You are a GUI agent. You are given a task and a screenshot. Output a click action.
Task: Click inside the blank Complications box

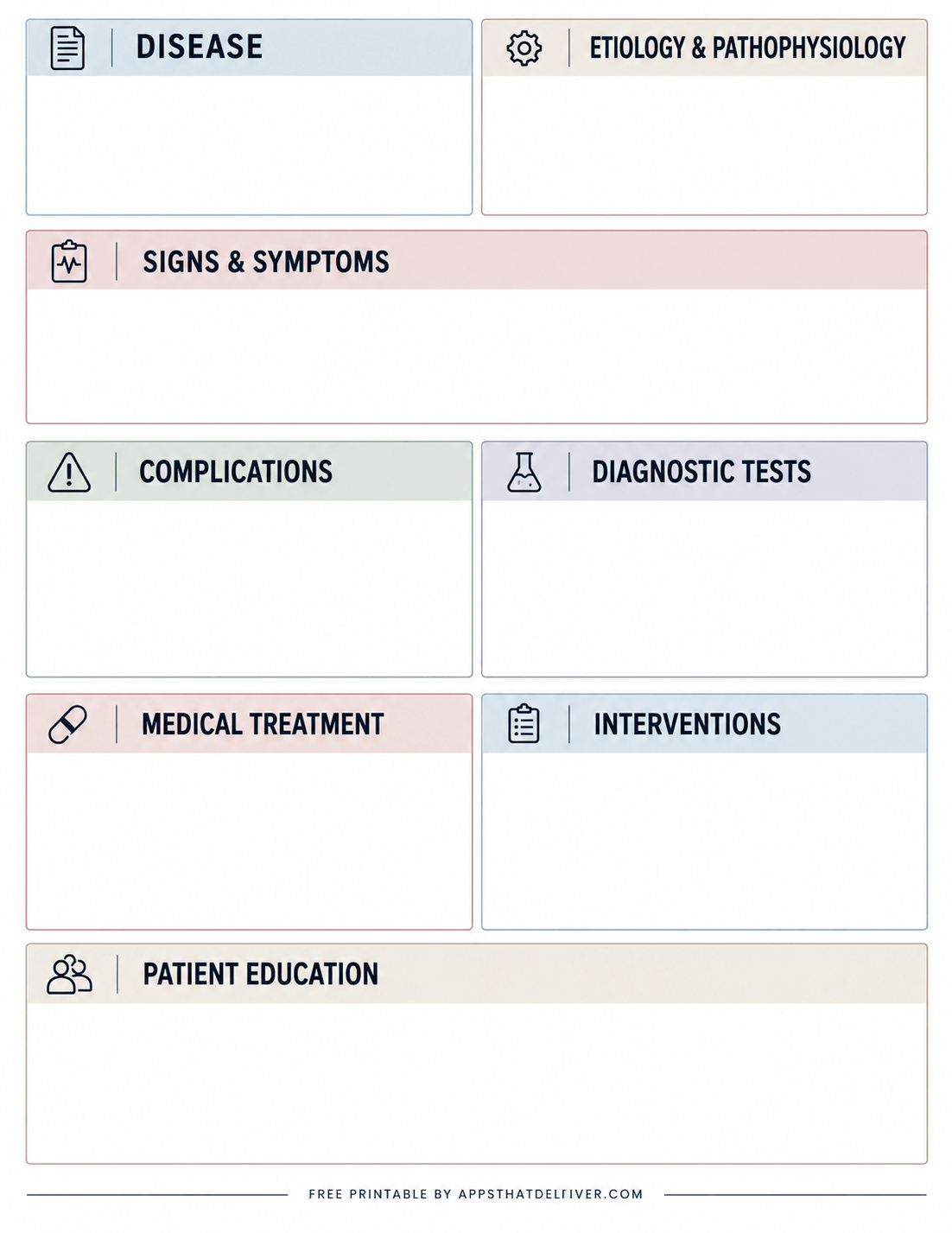[249, 588]
